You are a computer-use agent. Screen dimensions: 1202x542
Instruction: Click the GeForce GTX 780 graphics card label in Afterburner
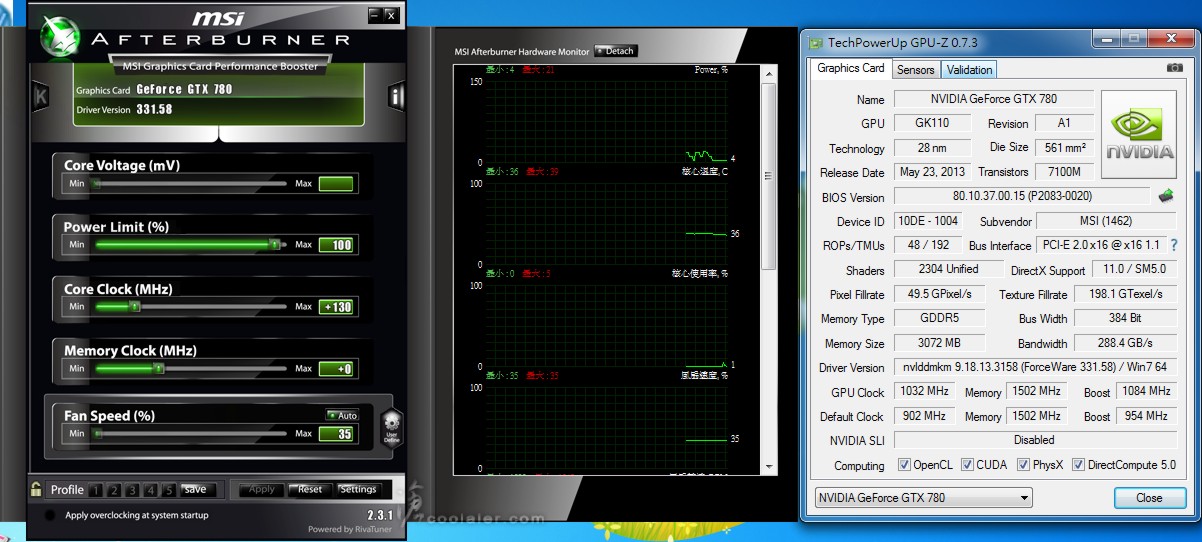click(185, 90)
